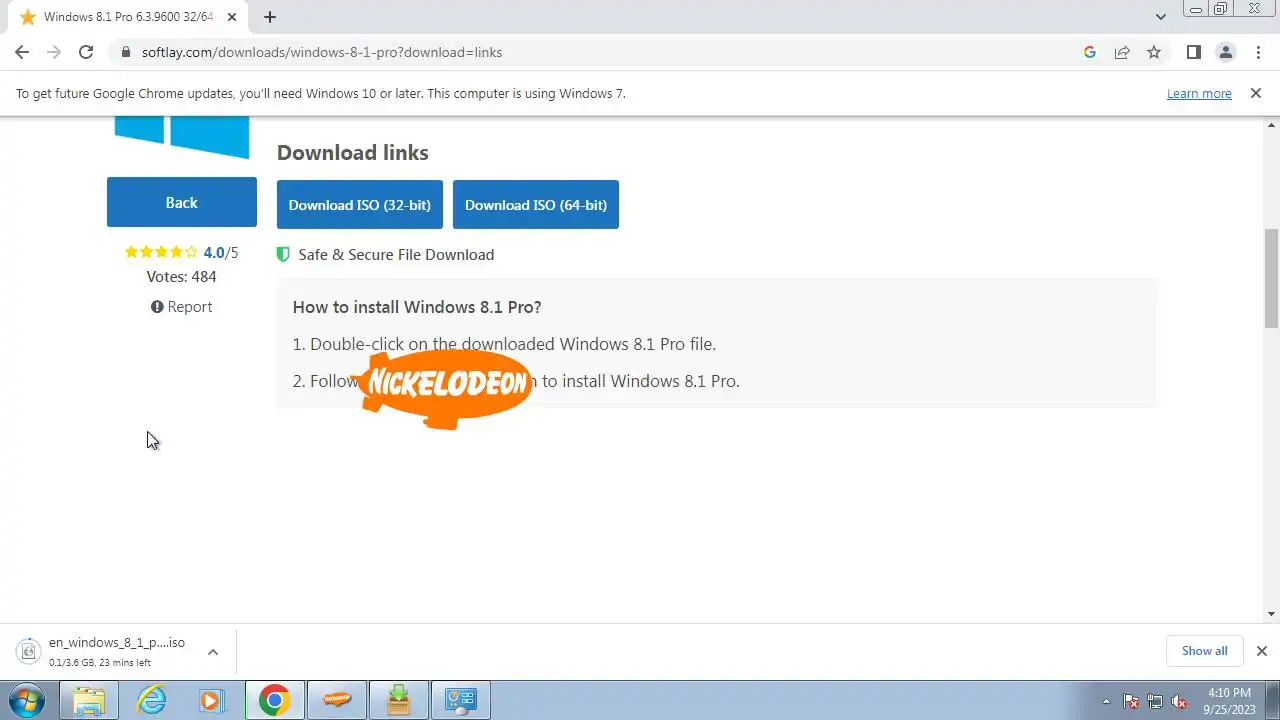Open Windows Explorer from taskbar
This screenshot has width=1280, height=720.
pos(89,701)
